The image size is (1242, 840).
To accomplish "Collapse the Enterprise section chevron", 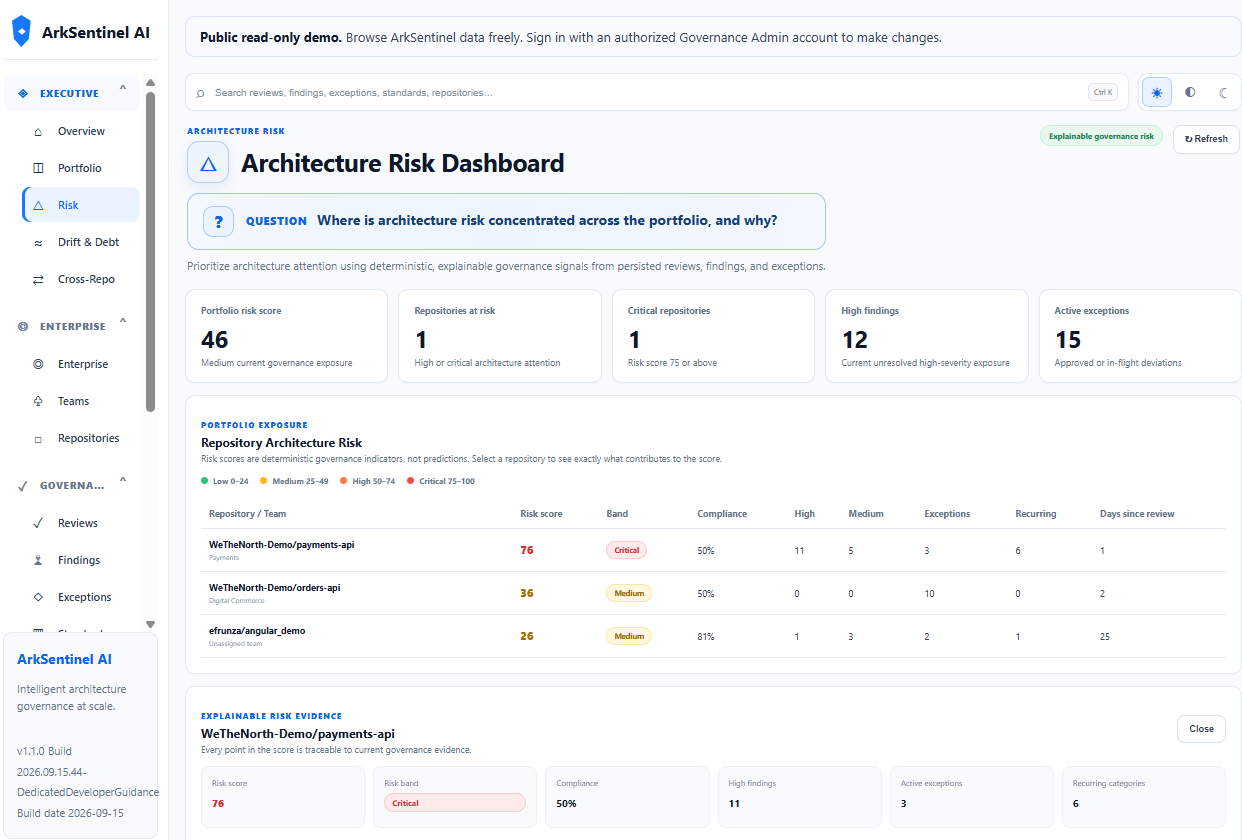I will coord(123,321).
